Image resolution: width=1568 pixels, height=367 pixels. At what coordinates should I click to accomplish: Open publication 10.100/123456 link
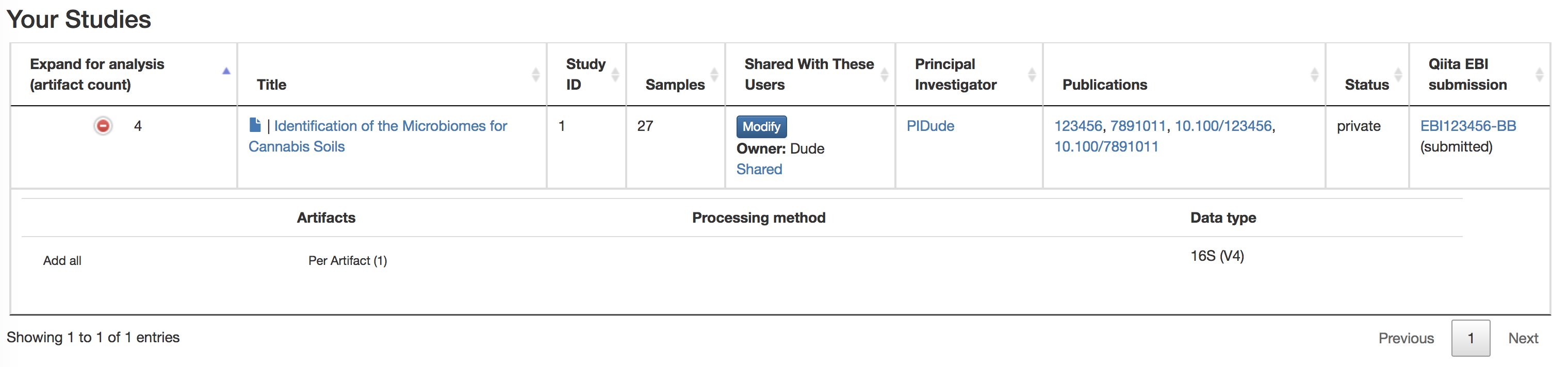[x=1222, y=126]
